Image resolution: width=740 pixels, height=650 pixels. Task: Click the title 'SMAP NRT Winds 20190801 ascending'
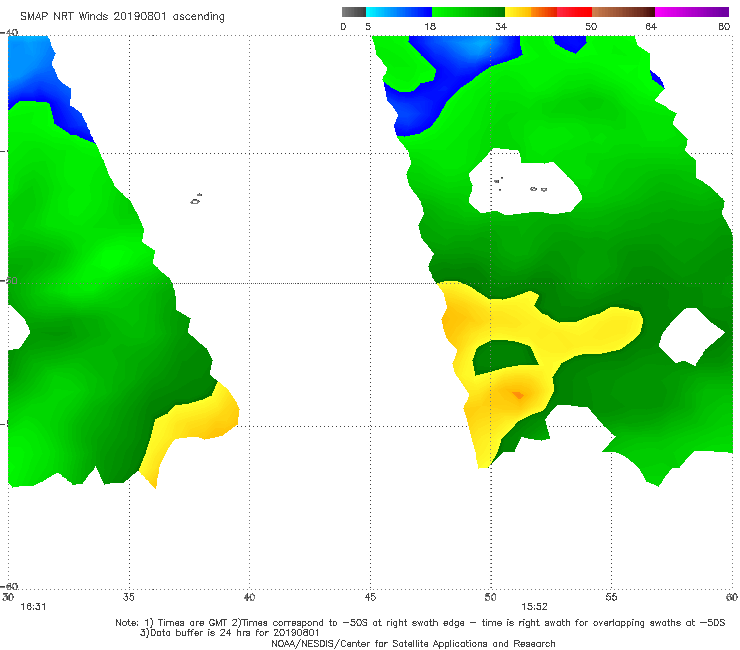[122, 17]
